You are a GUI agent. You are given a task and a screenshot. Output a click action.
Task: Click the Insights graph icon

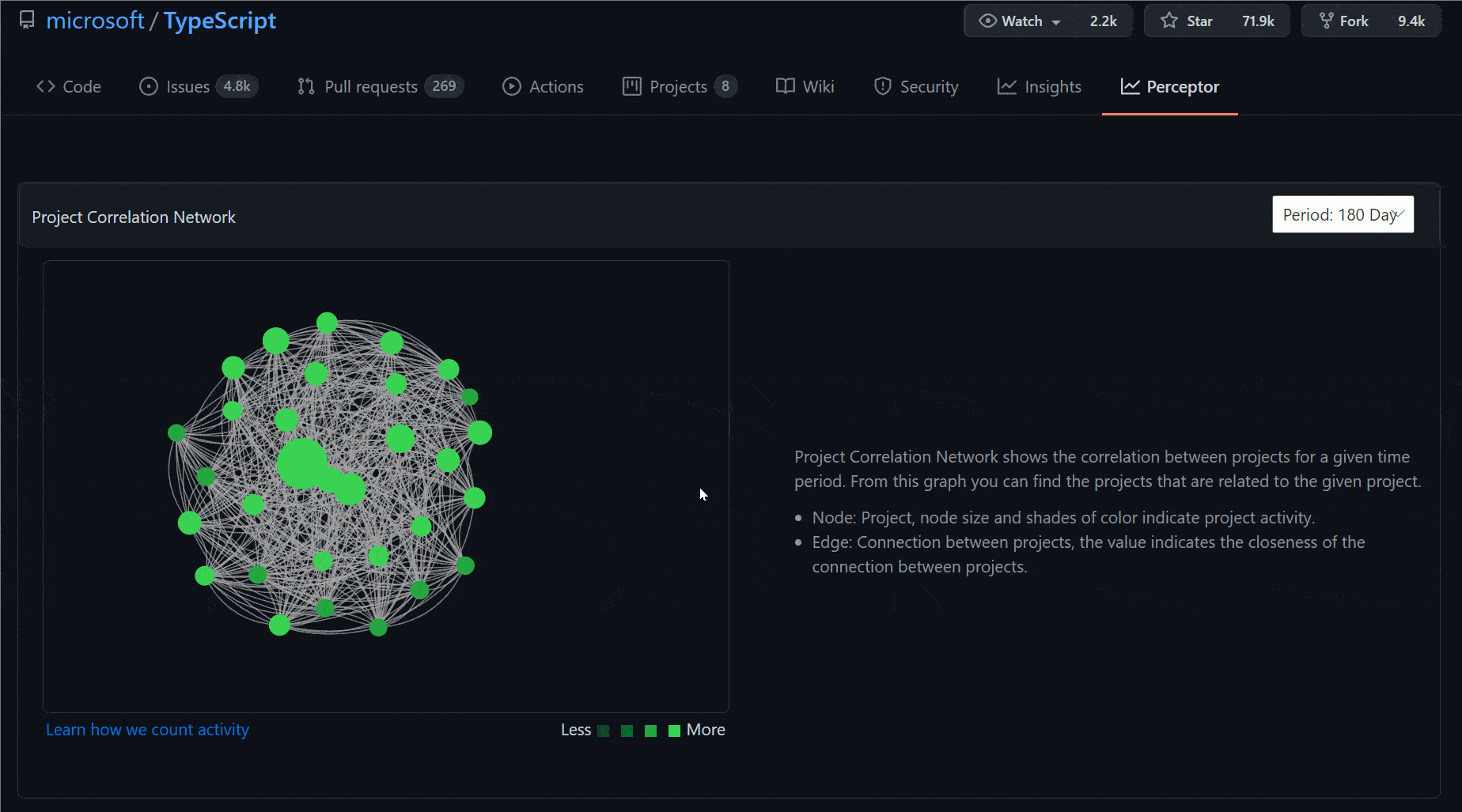pos(1006,86)
